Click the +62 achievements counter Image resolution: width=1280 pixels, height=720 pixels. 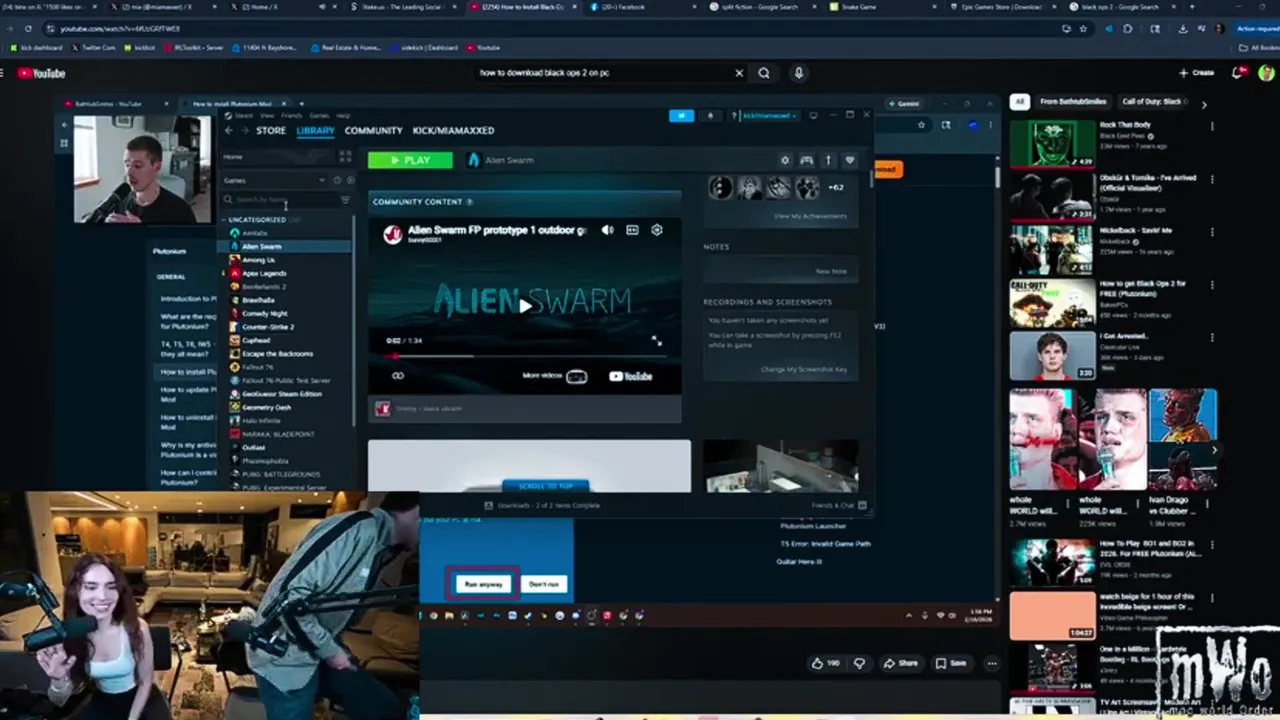pyautogui.click(x=836, y=187)
